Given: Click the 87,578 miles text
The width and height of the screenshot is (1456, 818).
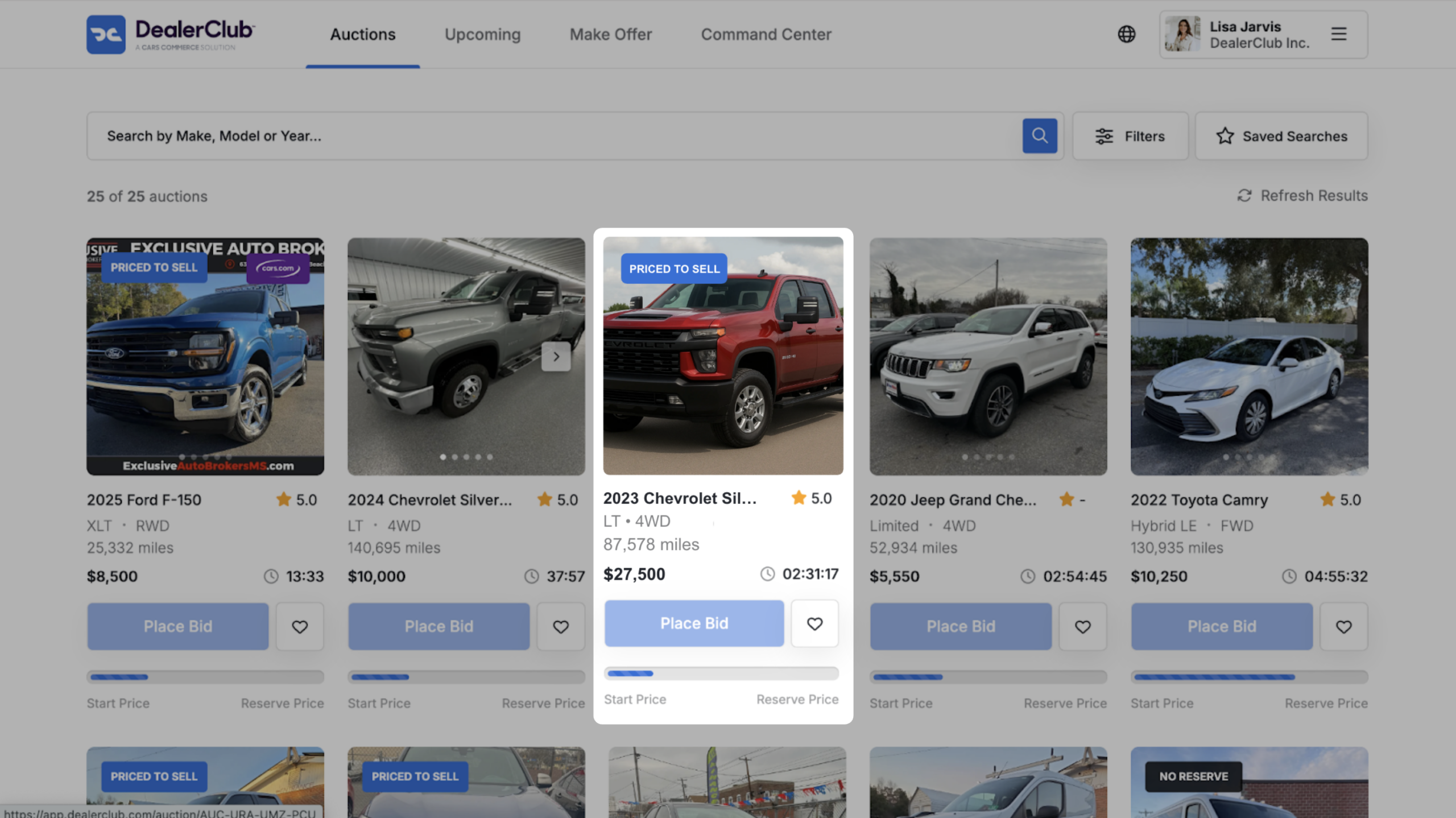Looking at the screenshot, I should [x=651, y=544].
